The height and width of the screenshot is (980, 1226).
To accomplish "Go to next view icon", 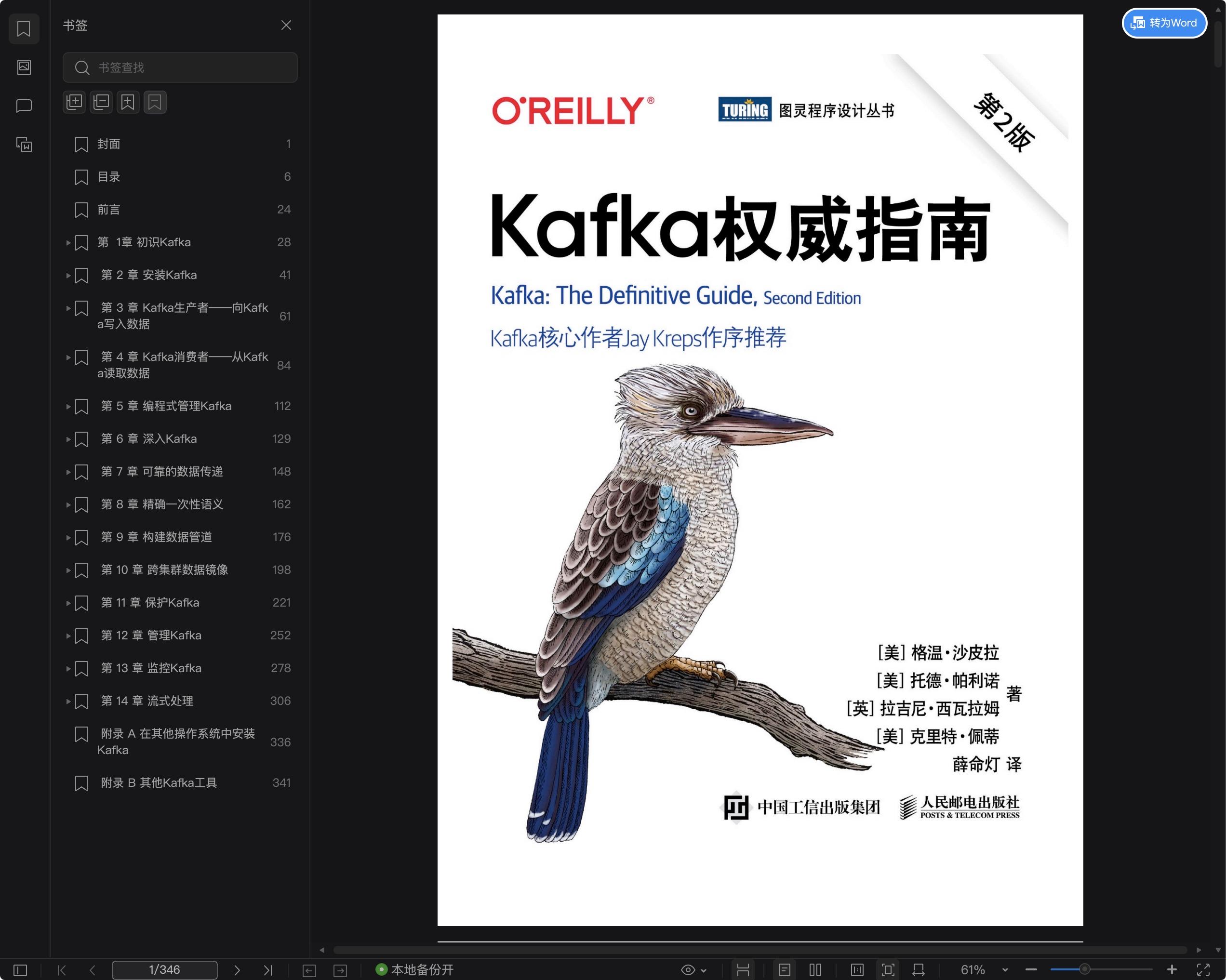I will click(x=340, y=970).
